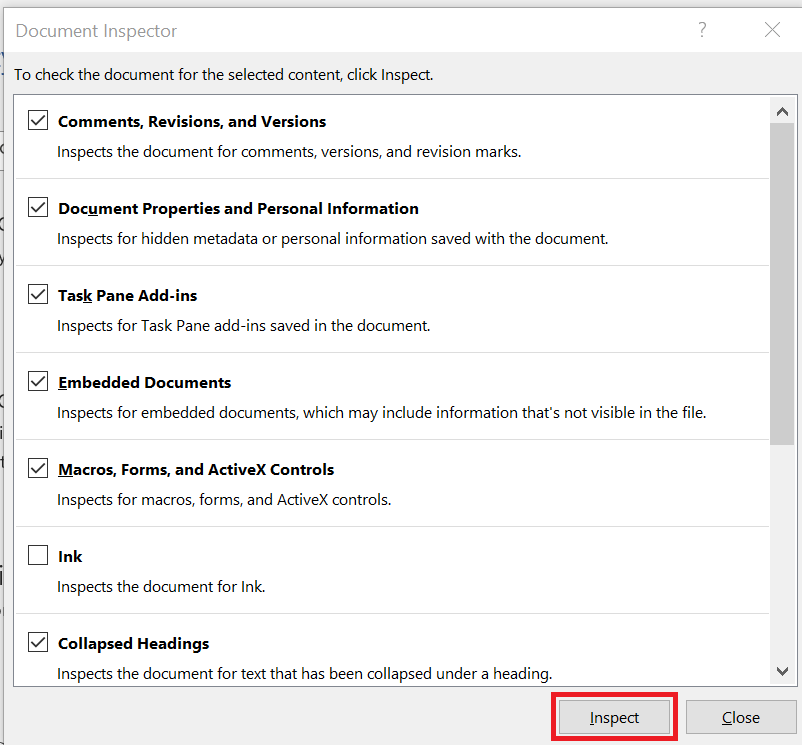Click the vertical scrollbar thumb
This screenshot has width=802, height=745.
[782, 284]
